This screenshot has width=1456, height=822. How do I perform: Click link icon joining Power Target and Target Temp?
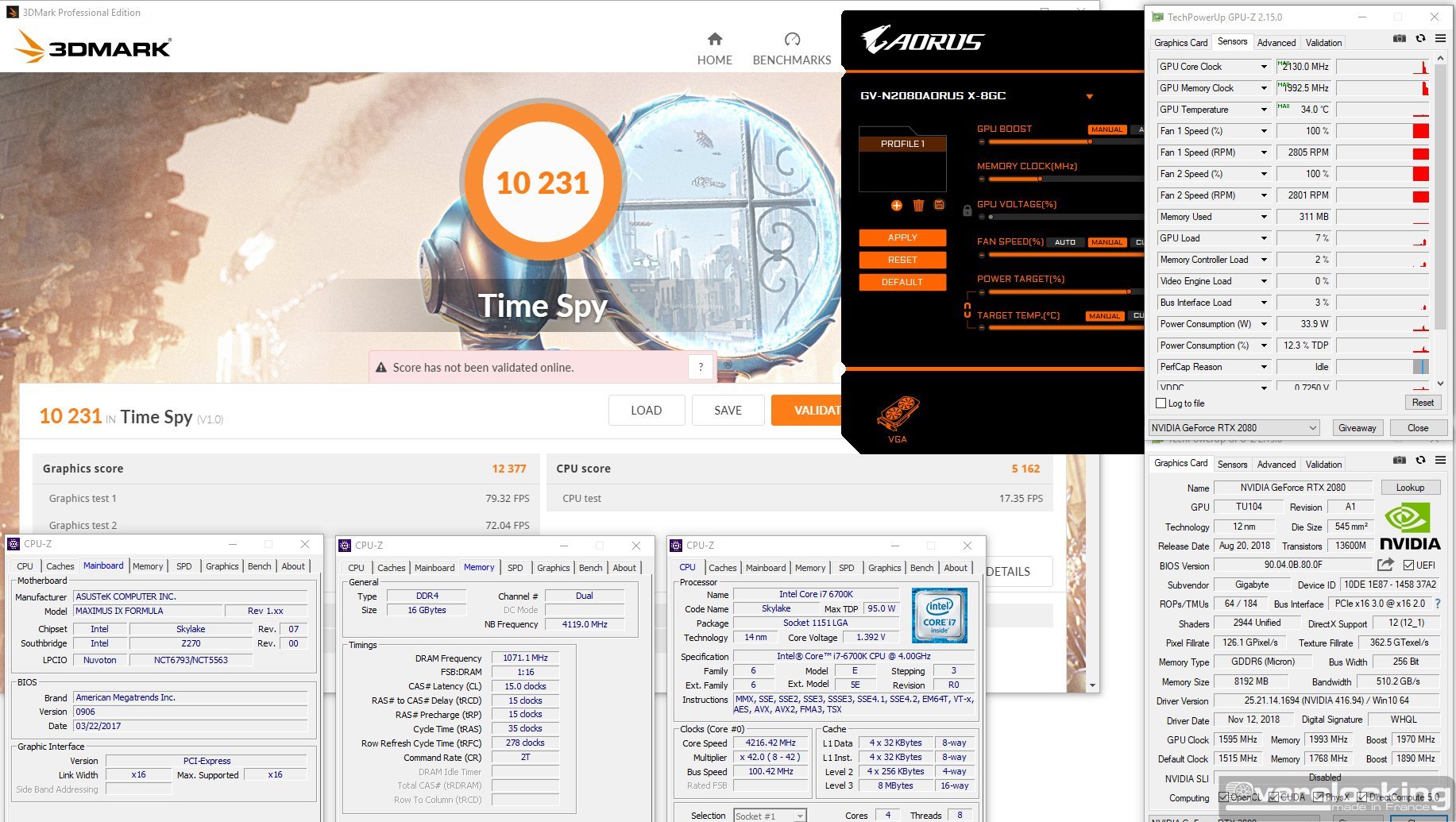pyautogui.click(x=967, y=311)
